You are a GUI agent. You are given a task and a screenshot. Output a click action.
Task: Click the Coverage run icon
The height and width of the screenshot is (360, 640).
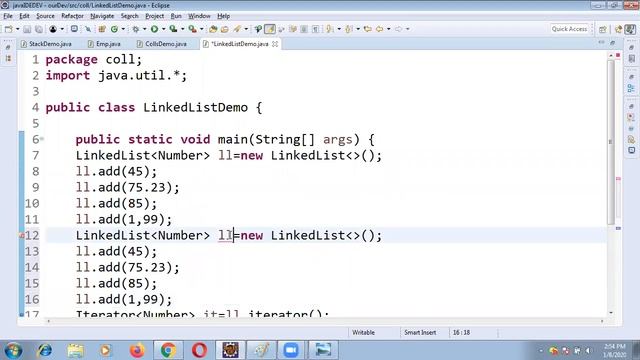173,29
